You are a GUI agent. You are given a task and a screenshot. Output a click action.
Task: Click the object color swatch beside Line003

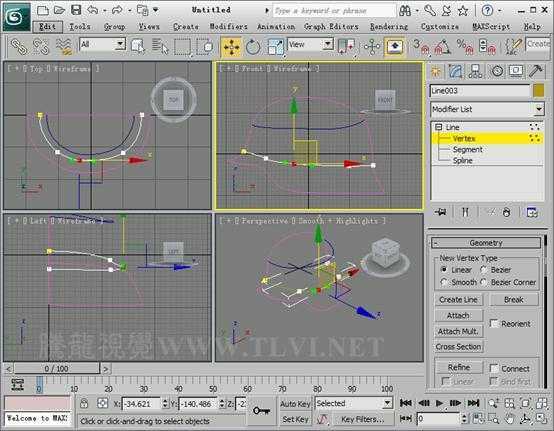(x=538, y=91)
